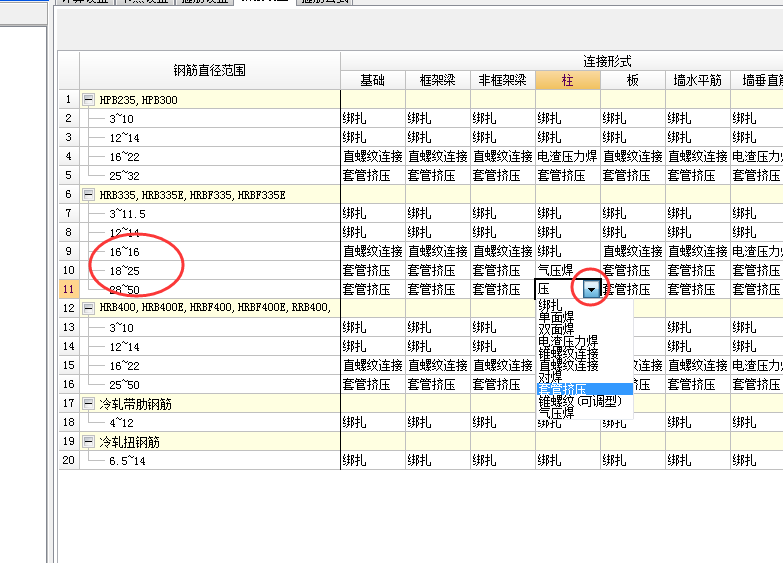Collapse the HRB335, HRB335E group
The width and height of the screenshot is (783, 563).
tap(88, 194)
